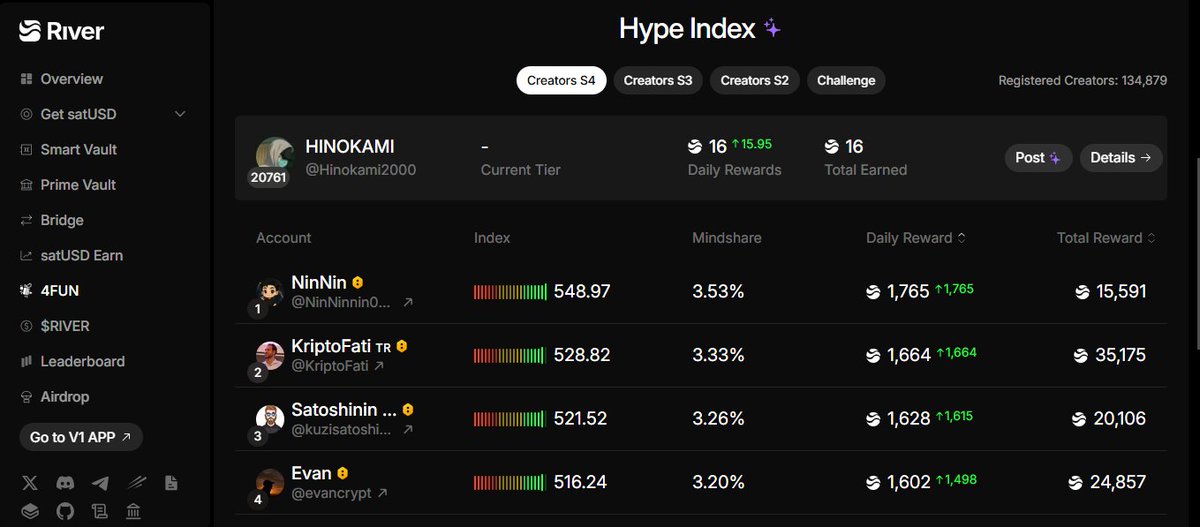Click the Post button
Screen dimensions: 1200x527
(1038, 158)
